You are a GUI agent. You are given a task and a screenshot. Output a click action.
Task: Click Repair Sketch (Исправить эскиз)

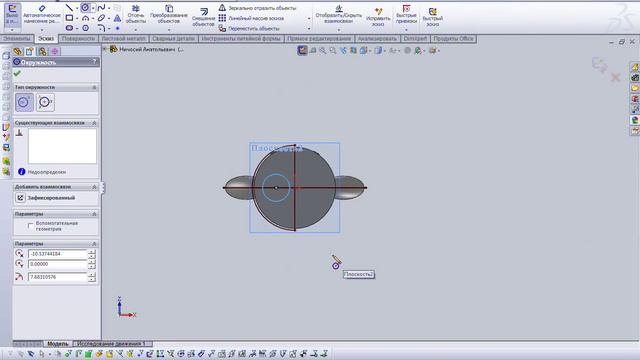(378, 17)
